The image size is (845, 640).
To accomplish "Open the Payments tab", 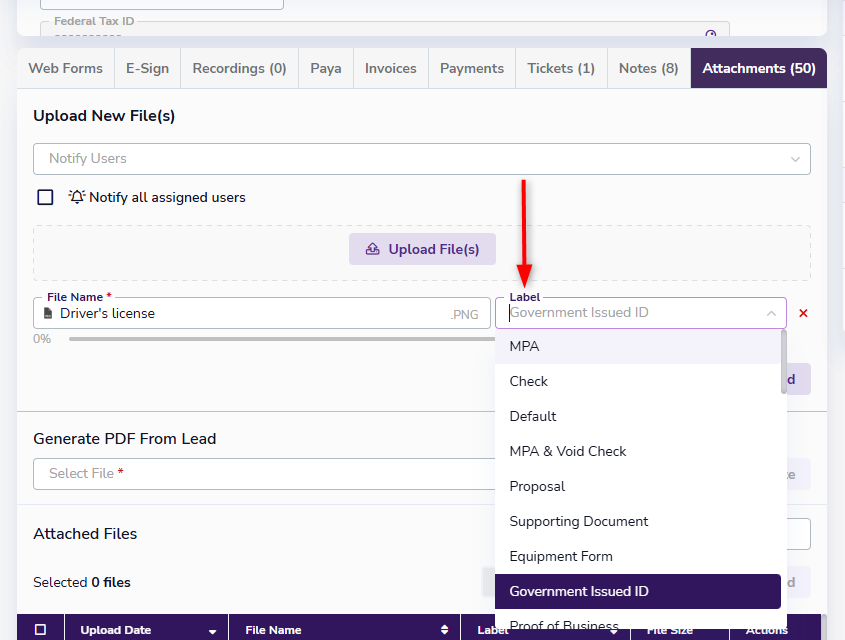I will (472, 68).
